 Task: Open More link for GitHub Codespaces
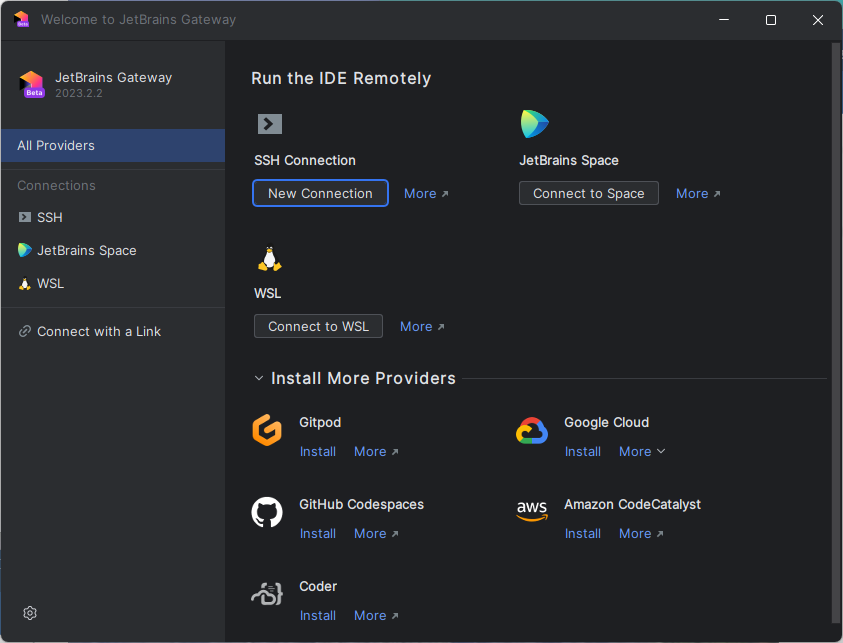[x=376, y=533]
